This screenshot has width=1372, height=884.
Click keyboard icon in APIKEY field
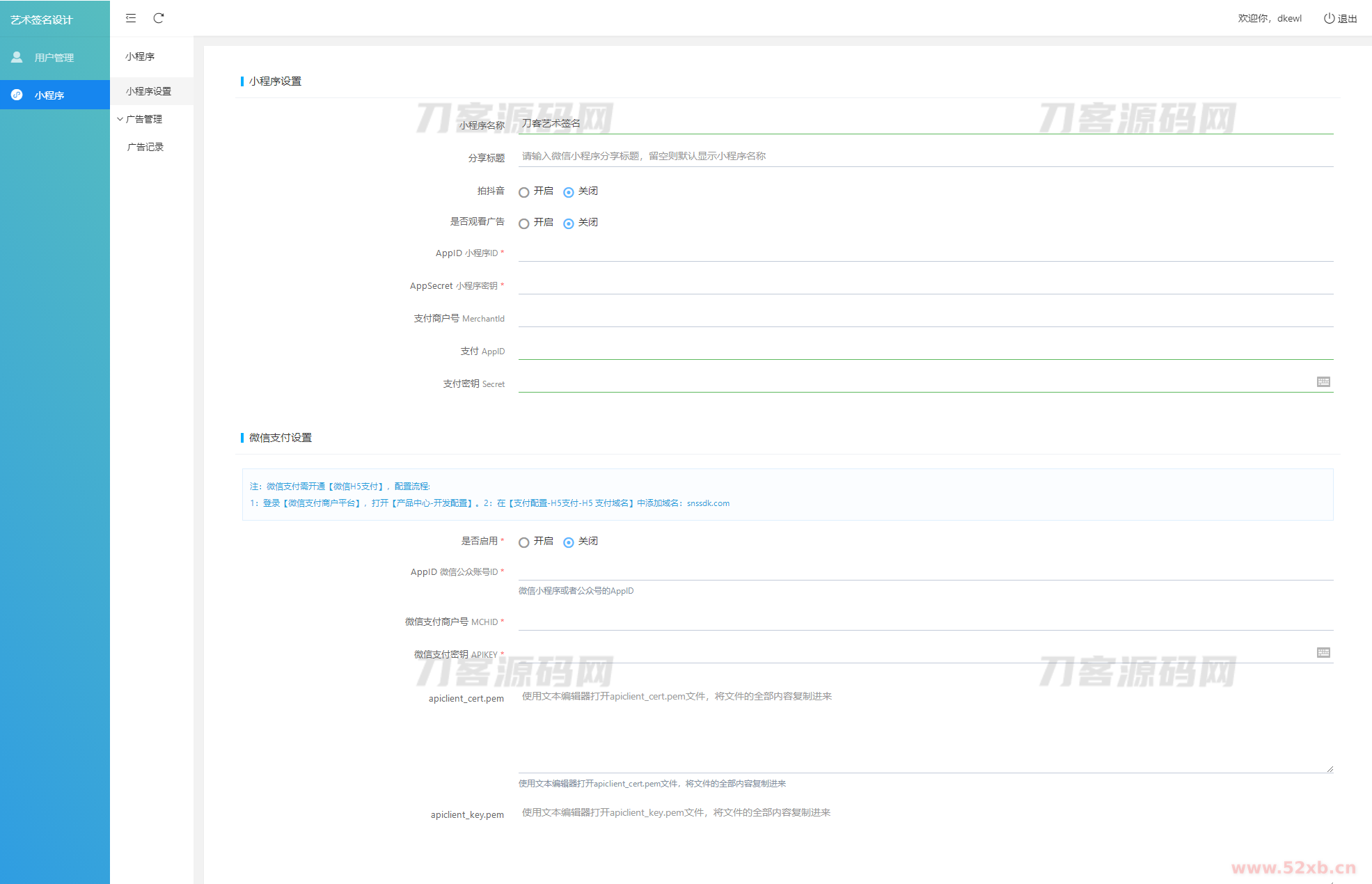1323,652
